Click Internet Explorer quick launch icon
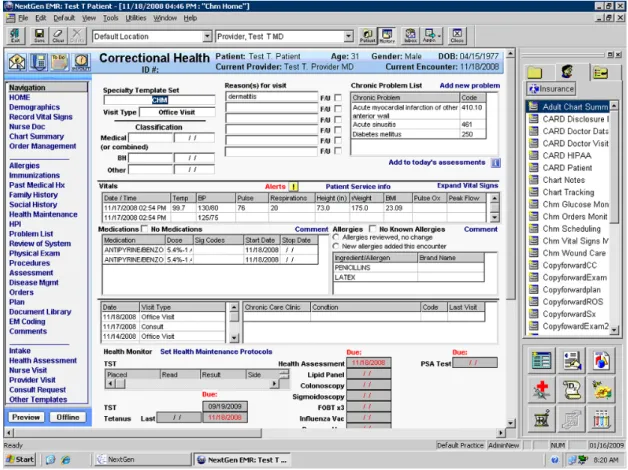 coord(65,460)
